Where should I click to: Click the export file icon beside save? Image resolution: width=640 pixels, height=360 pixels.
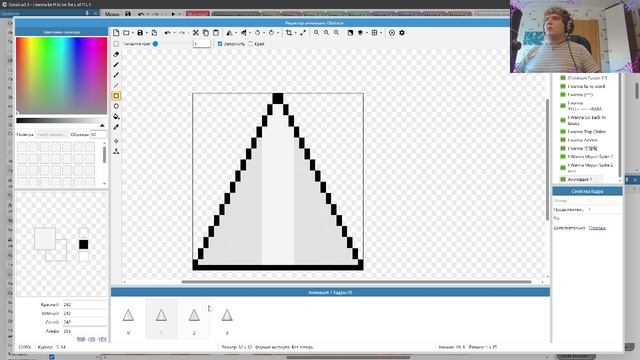click(154, 33)
